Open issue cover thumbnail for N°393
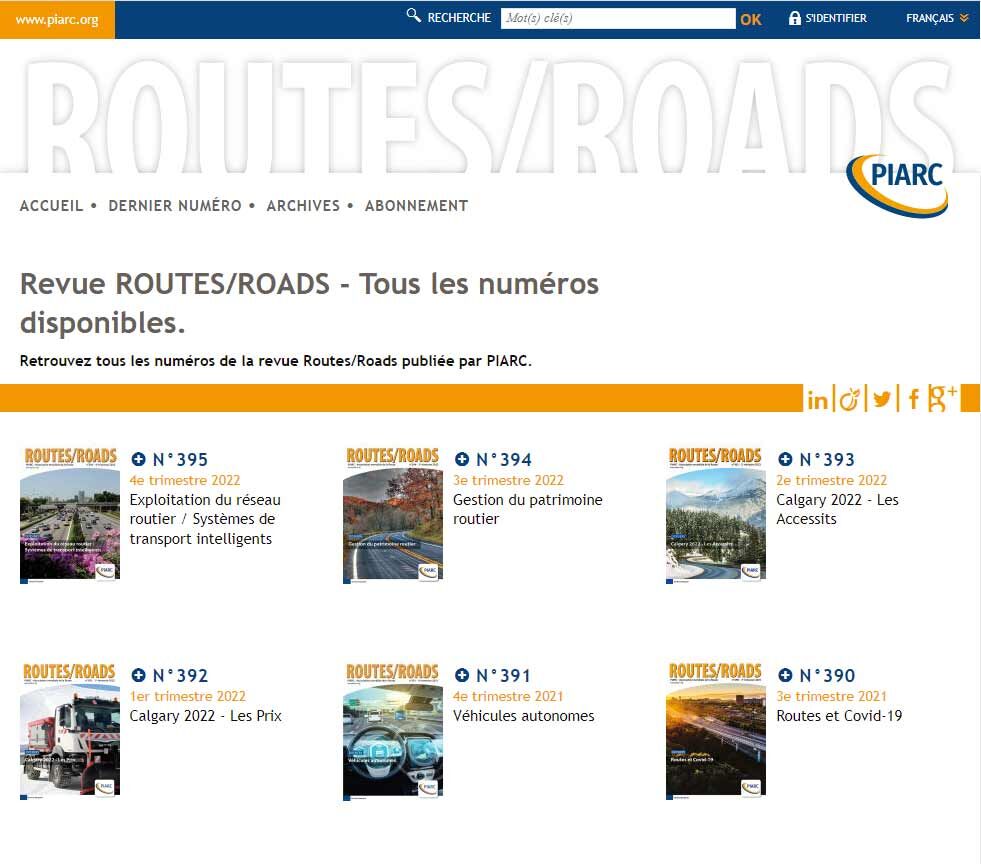This screenshot has height=864, width=981. (716, 515)
